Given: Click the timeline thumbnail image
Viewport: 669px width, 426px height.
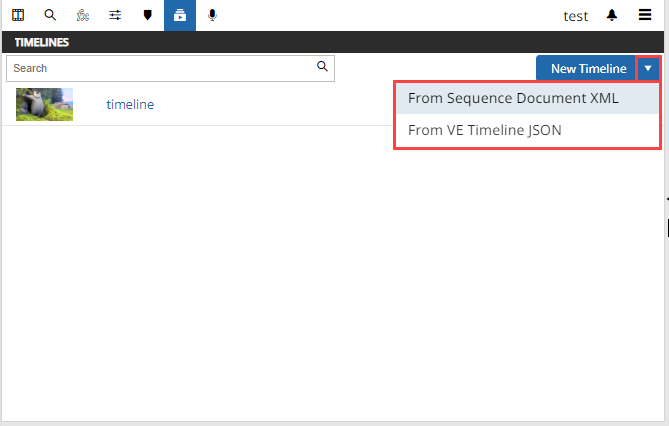Looking at the screenshot, I should [x=44, y=104].
